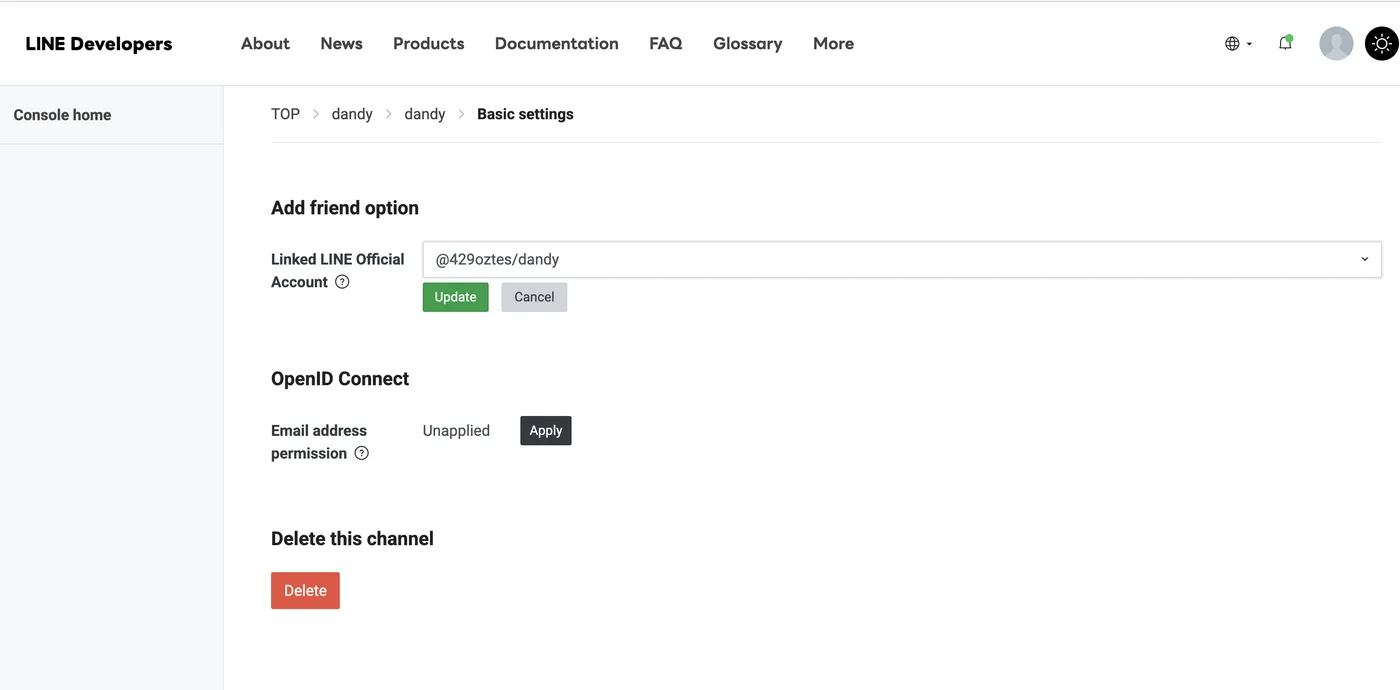
Task: Click the green Update button
Action: (x=455, y=297)
